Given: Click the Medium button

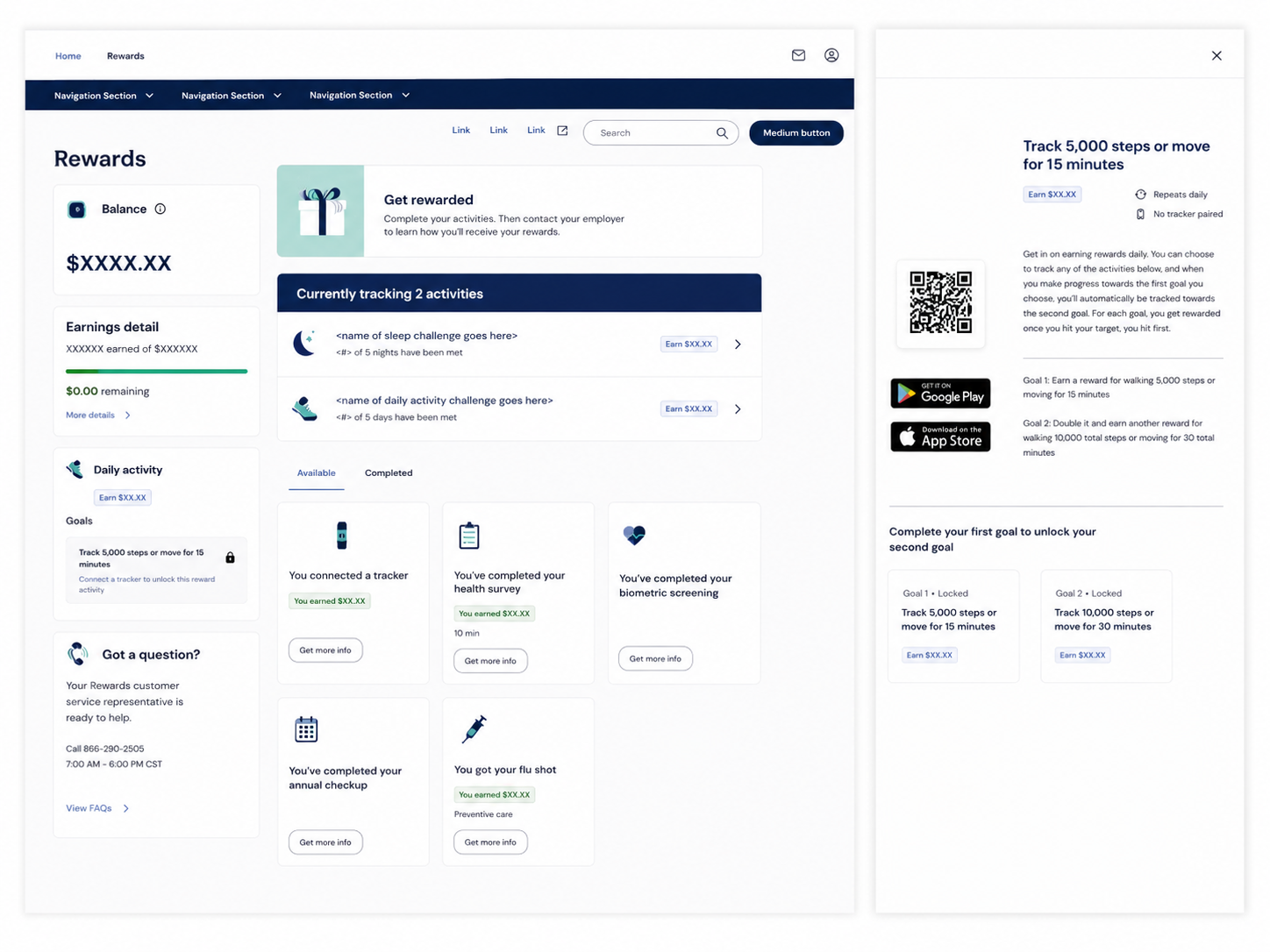Looking at the screenshot, I should [x=796, y=133].
